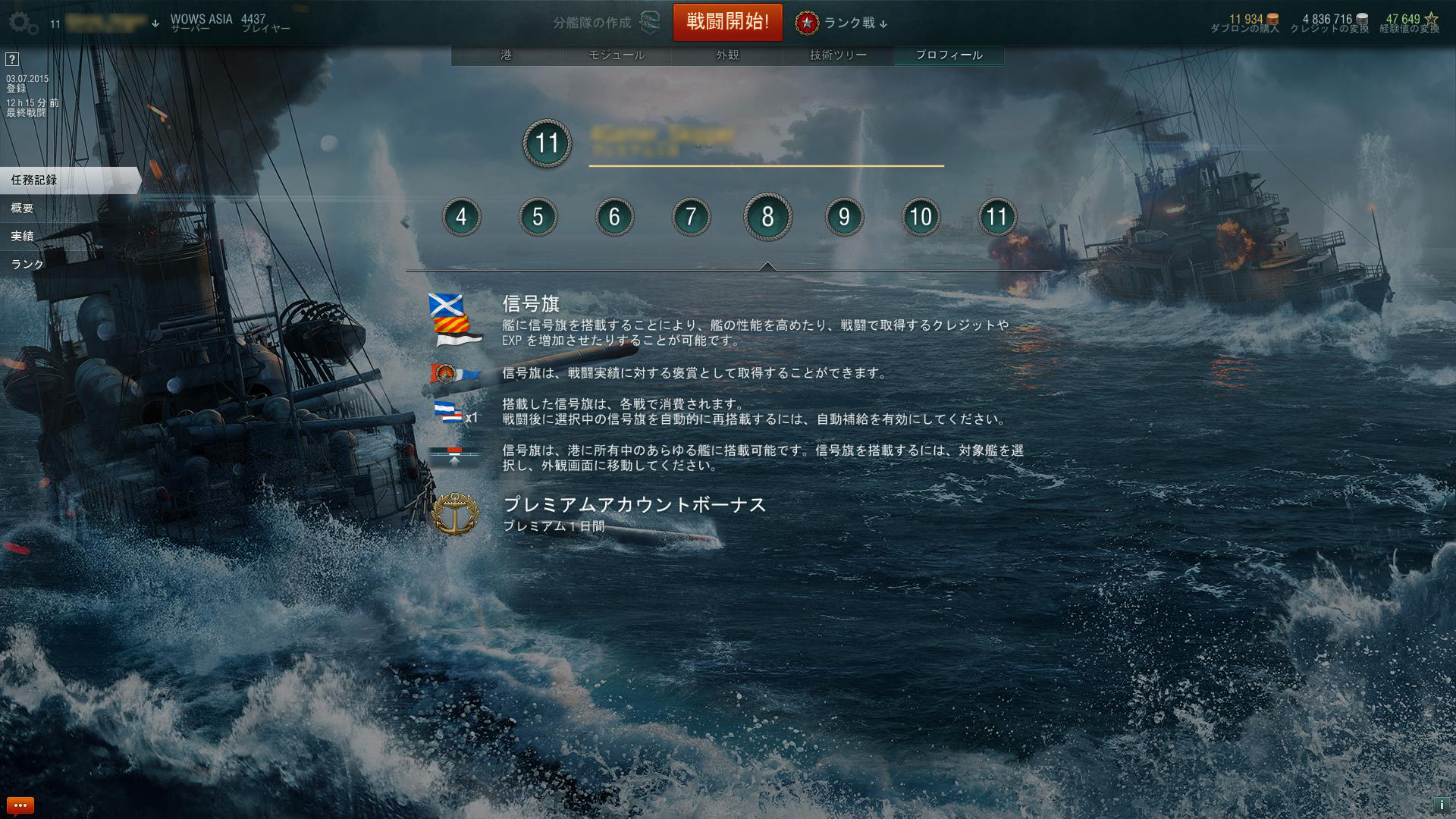
Task: Expand the player account dropdown arrow
Action: coord(155,24)
